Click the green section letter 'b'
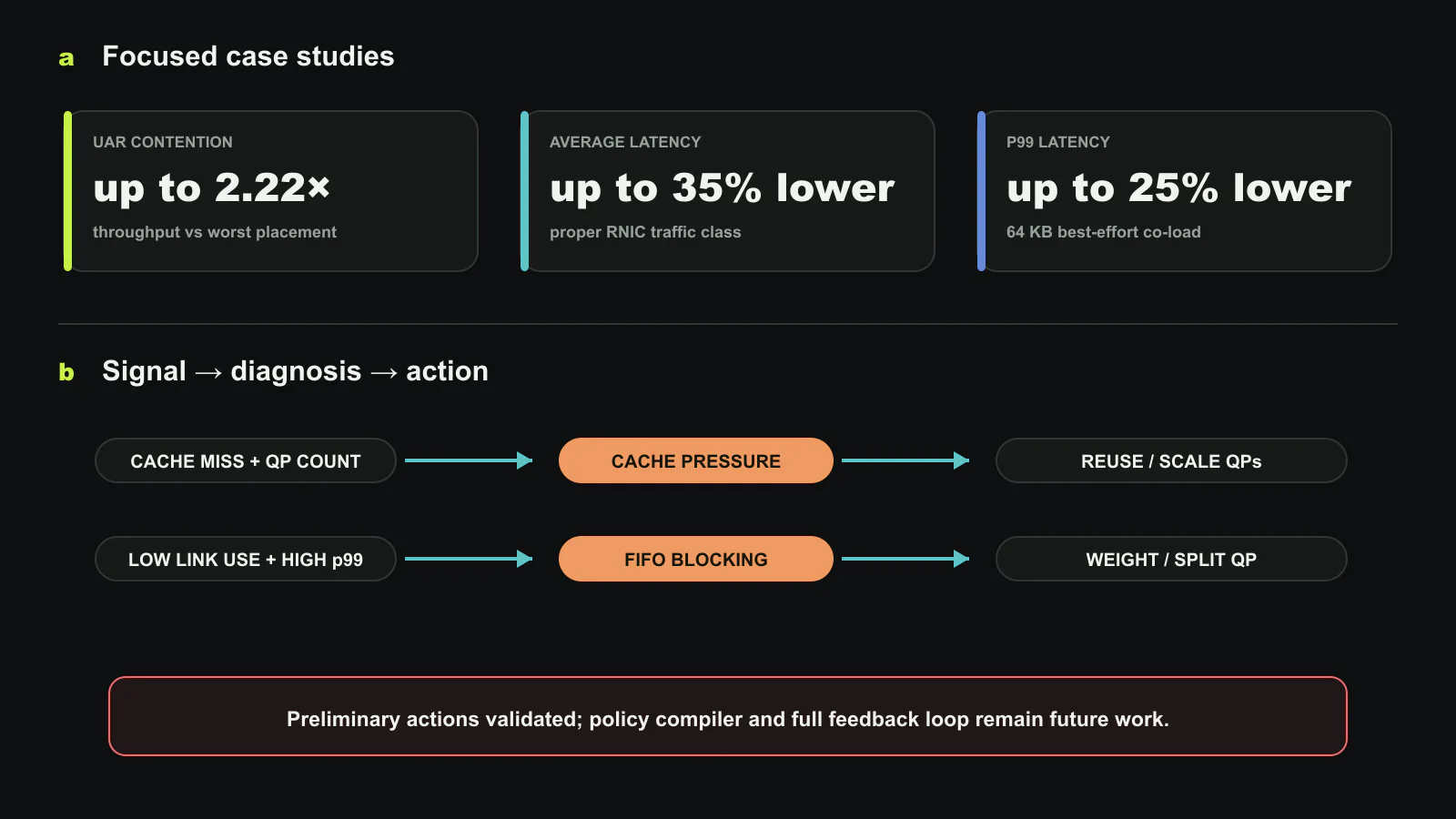The height and width of the screenshot is (819, 1456). point(66,371)
